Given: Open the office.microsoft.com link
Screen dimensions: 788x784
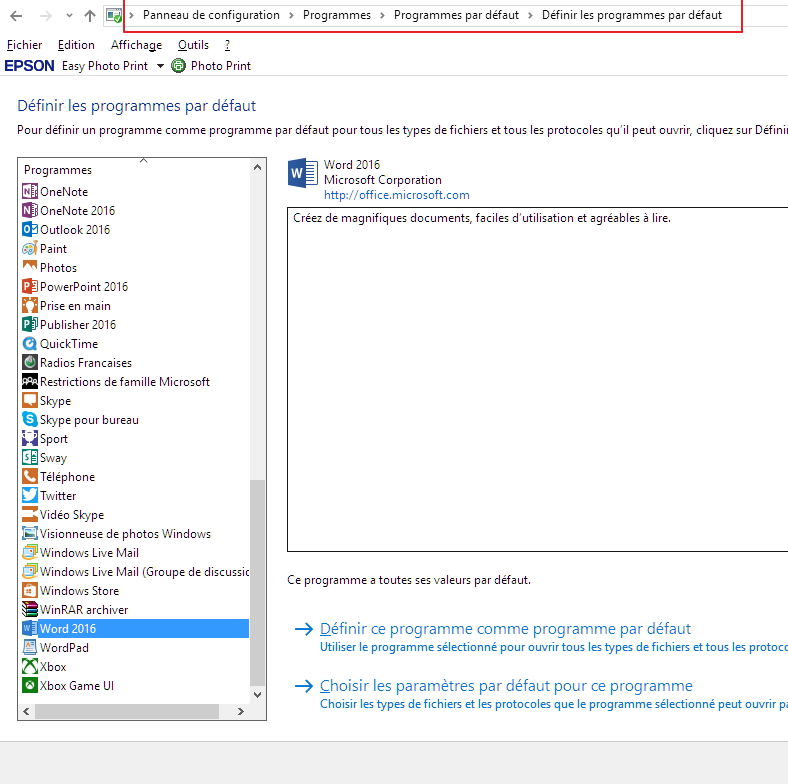Looking at the screenshot, I should coord(397,195).
